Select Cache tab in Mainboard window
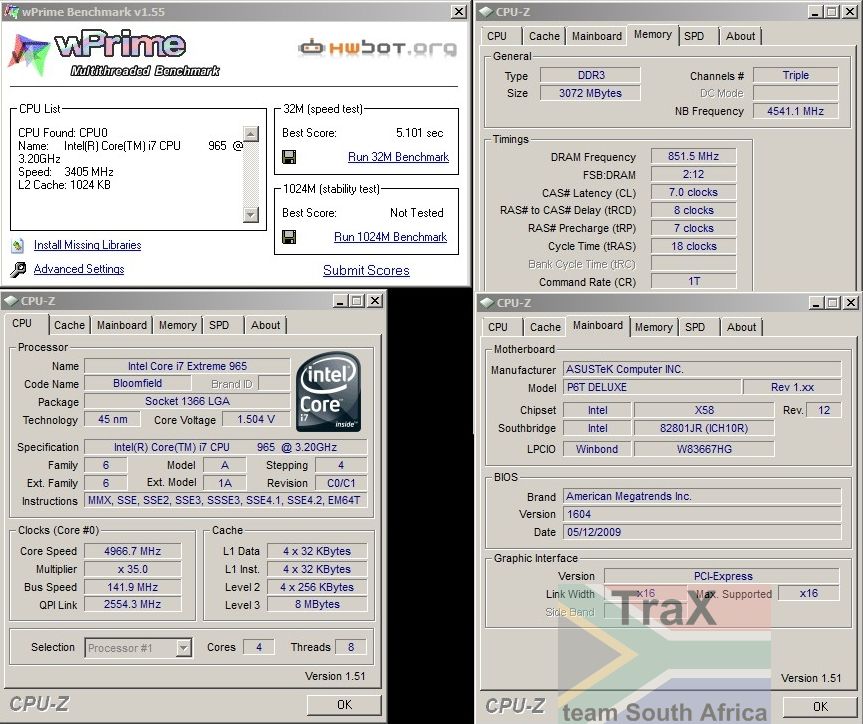863x724 pixels. click(545, 326)
